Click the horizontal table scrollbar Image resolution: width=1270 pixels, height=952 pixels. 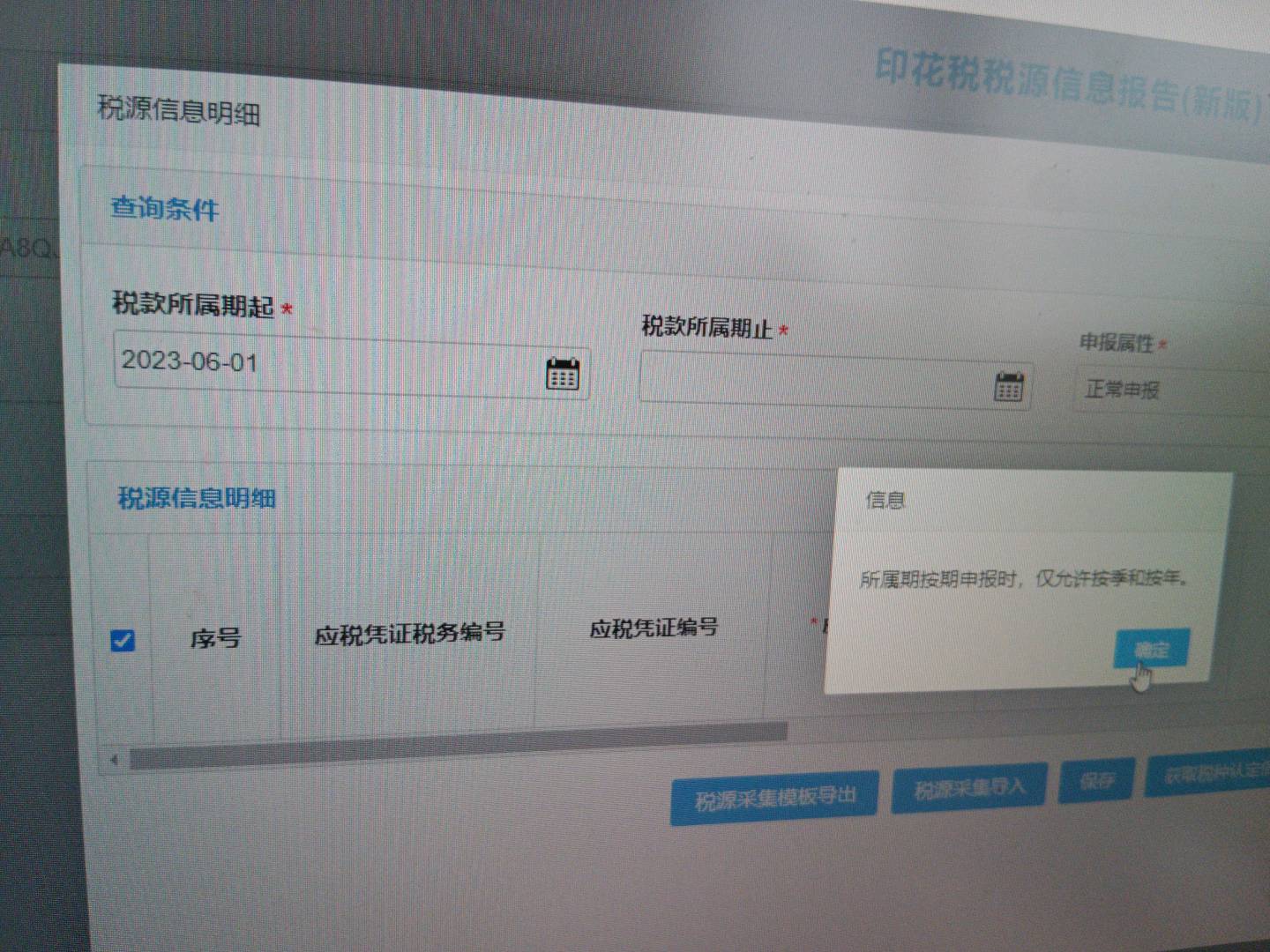(458, 745)
